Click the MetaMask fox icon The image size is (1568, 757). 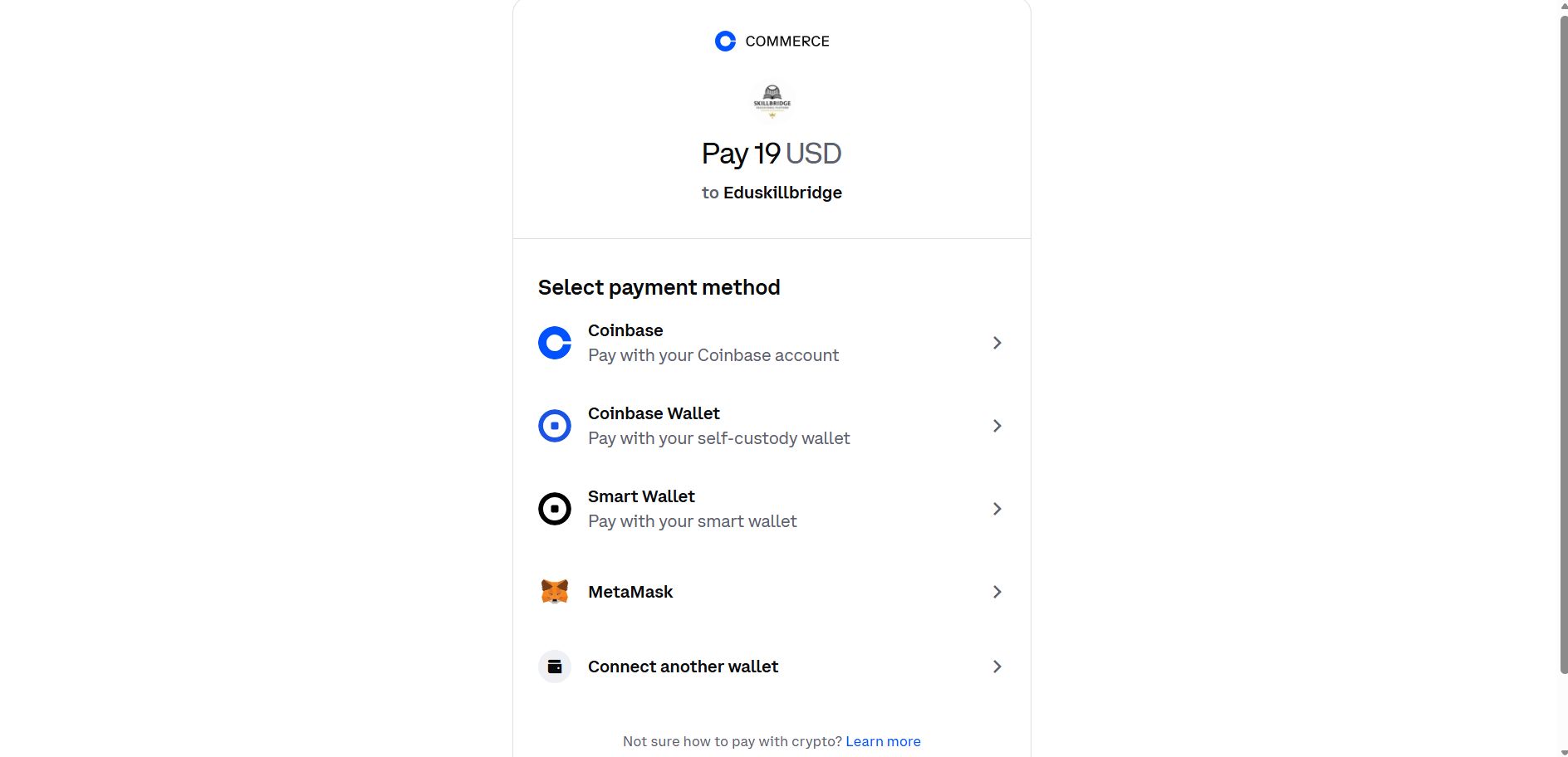tap(555, 592)
